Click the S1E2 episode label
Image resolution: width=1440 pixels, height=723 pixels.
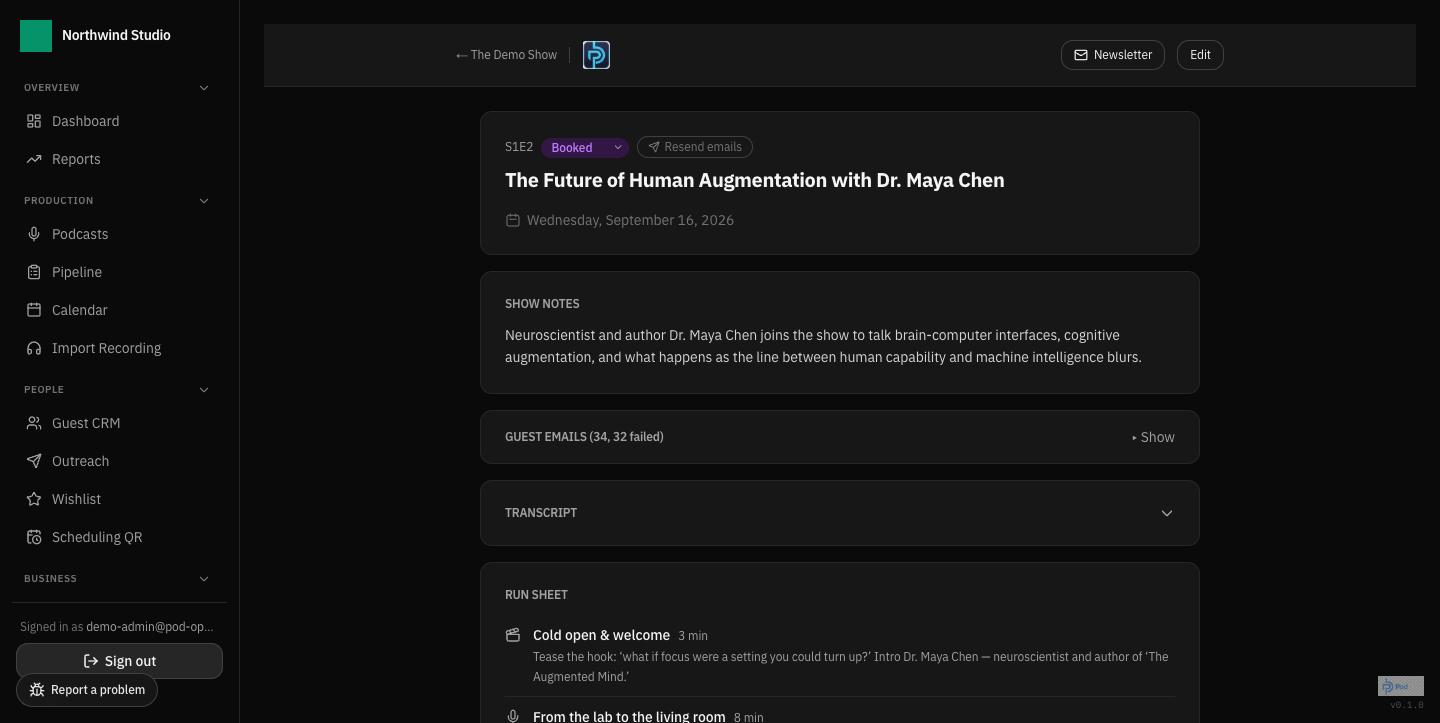pyautogui.click(x=519, y=147)
